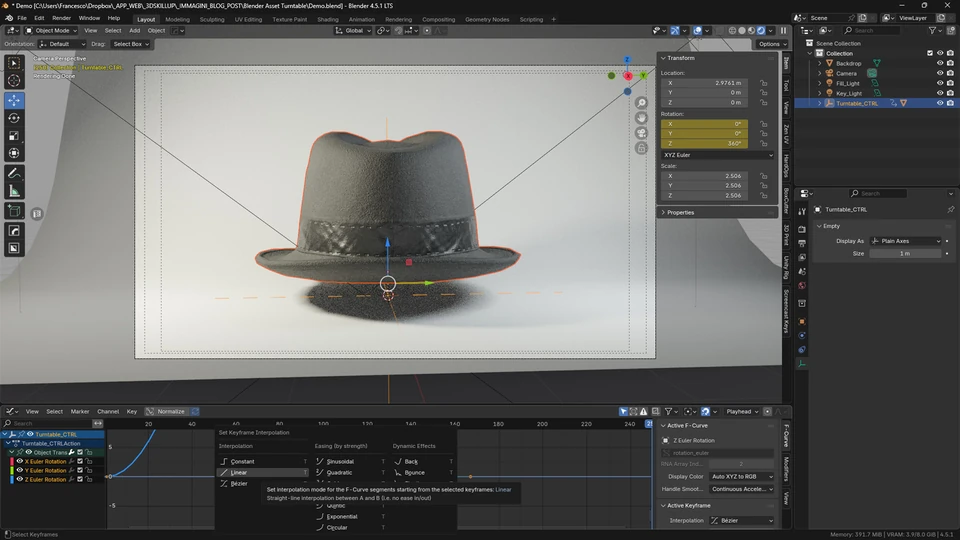The width and height of the screenshot is (960, 540).
Task: Open the Active Keyframe Interpolation dropdown
Action: click(x=741, y=520)
